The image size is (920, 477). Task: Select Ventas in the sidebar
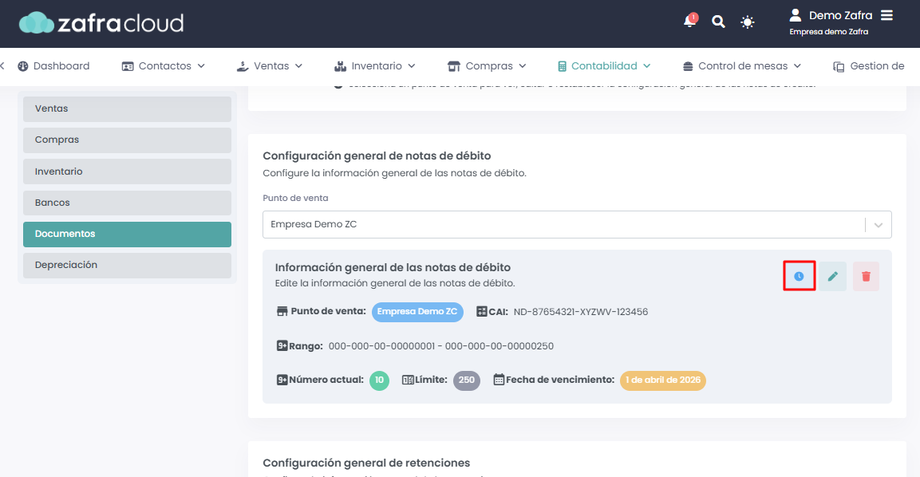127,109
